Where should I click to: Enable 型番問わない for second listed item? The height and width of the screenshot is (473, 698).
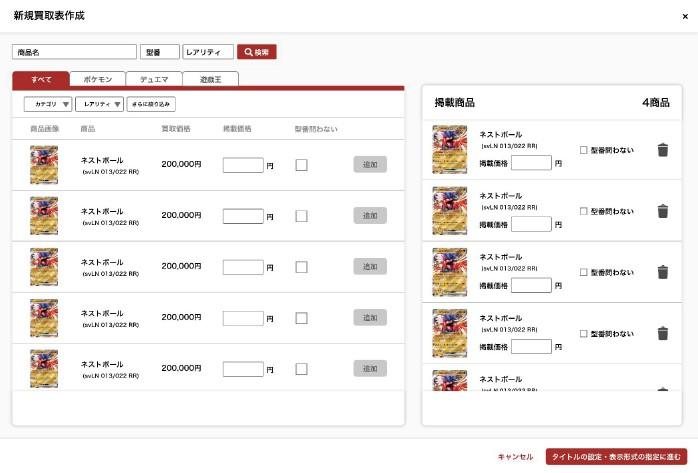[x=583, y=211]
